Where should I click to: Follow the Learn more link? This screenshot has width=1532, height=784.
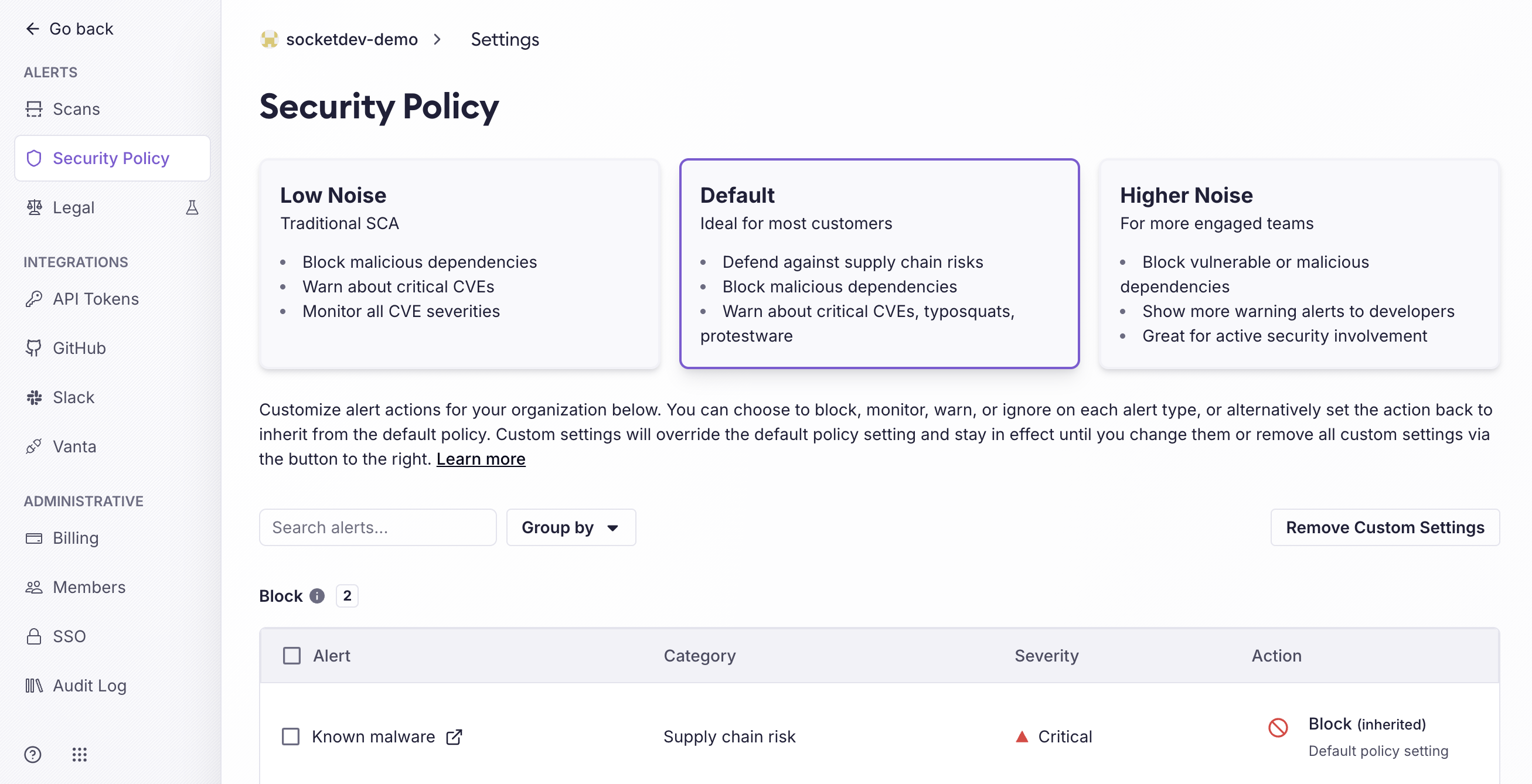coord(481,459)
